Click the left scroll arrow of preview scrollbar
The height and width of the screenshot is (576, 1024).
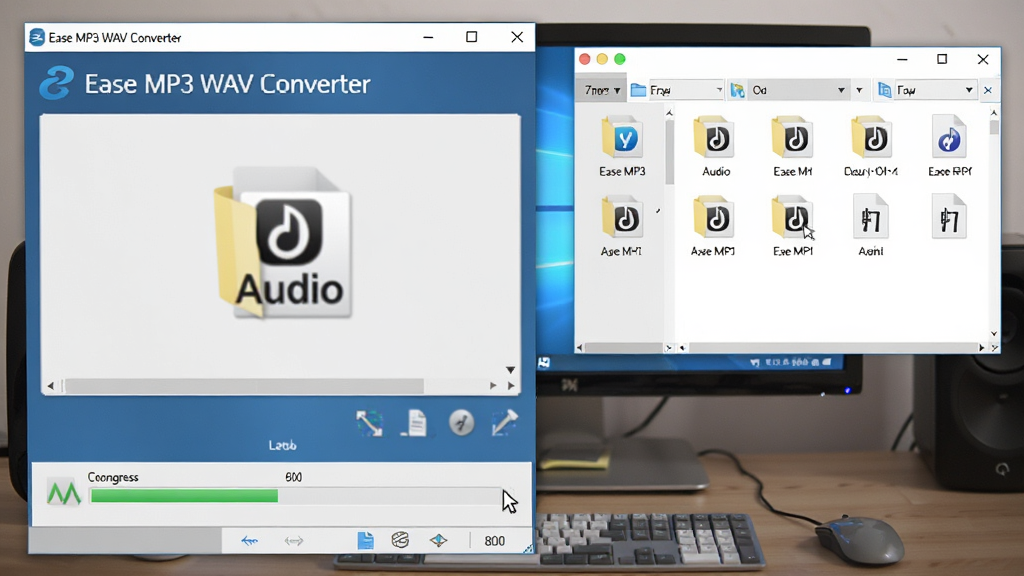tap(50, 386)
